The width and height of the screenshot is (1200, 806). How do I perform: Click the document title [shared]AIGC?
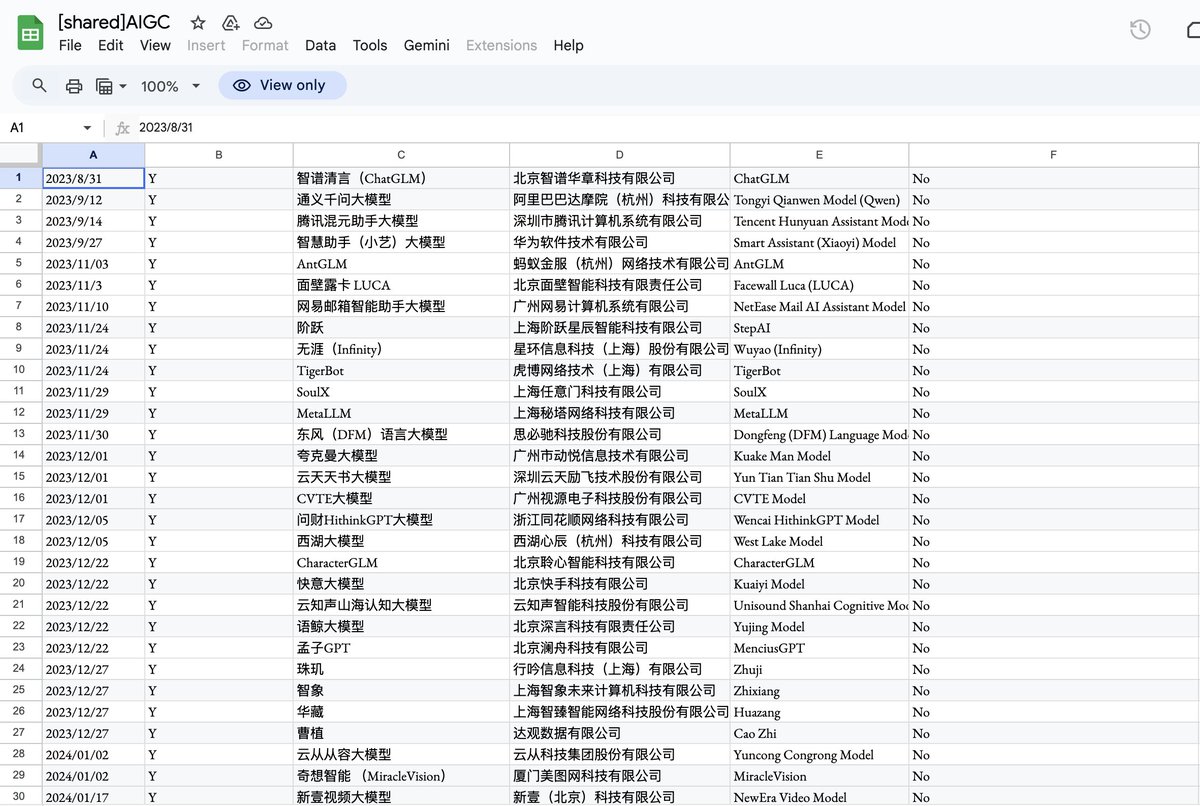(x=114, y=22)
